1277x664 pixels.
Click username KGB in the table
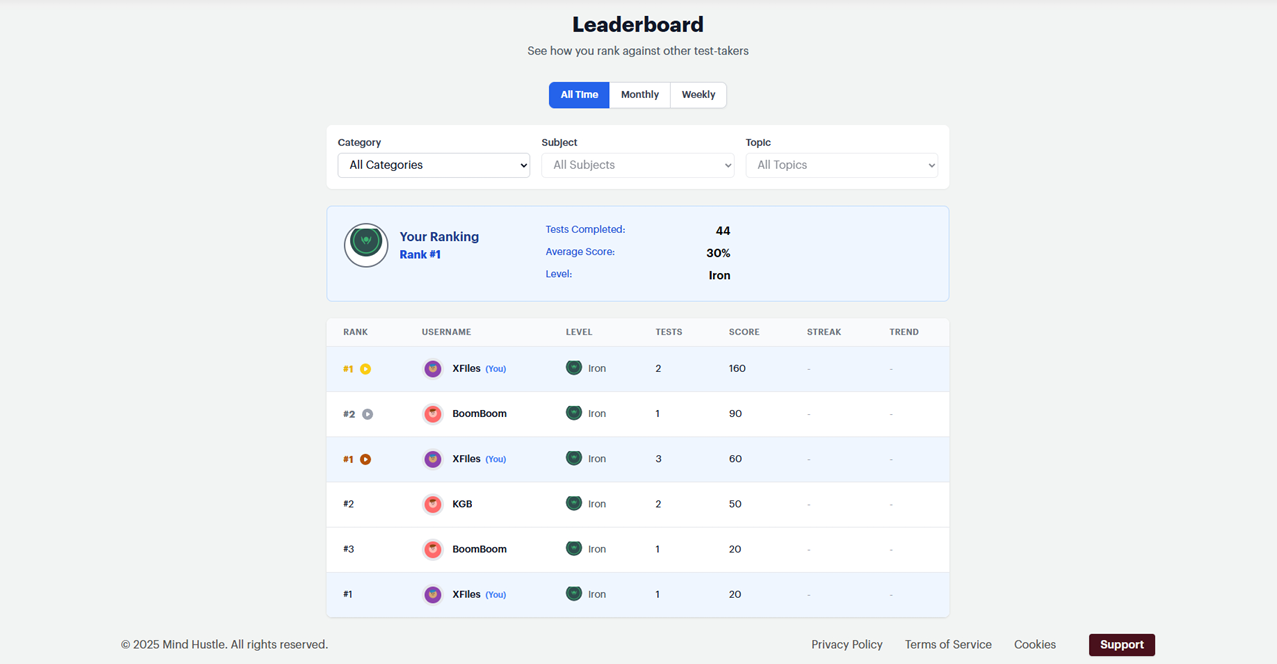pyautogui.click(x=462, y=504)
